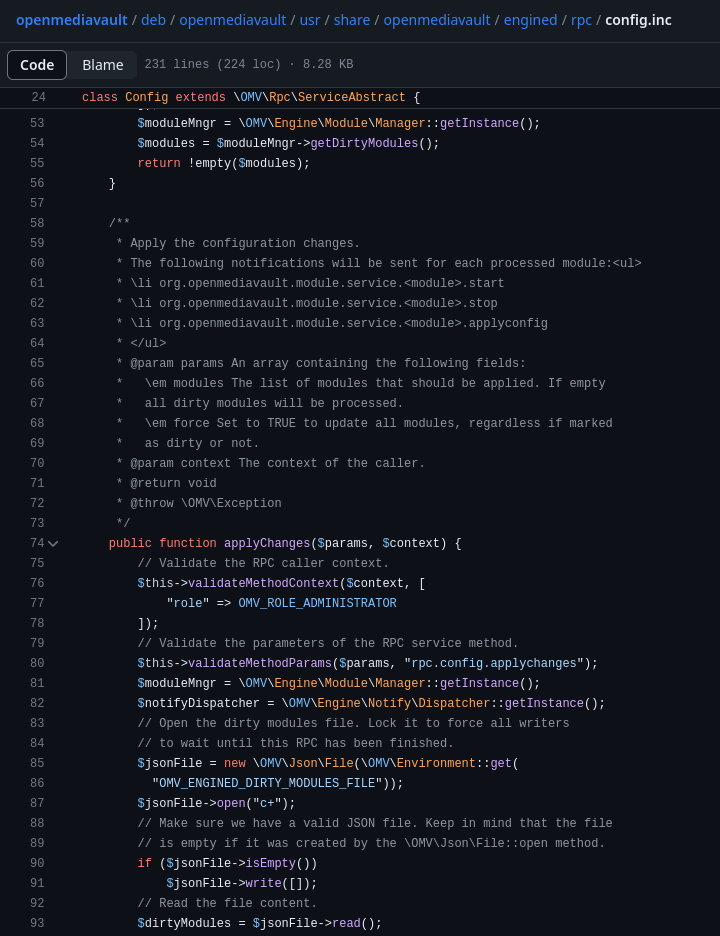Click the sticky class Config header line
This screenshot has width=720, height=936.
(250, 98)
